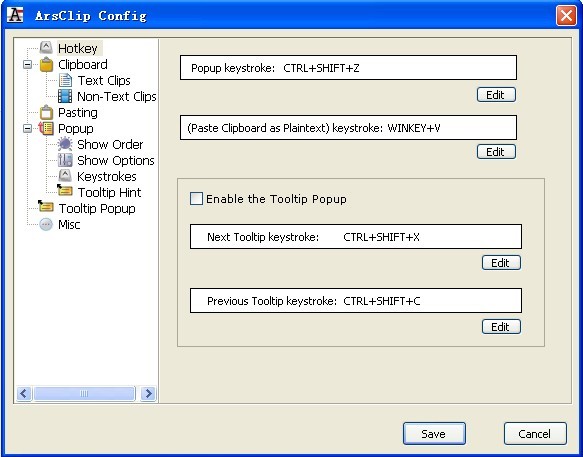This screenshot has width=583, height=457.
Task: Click the Pasting clipboard icon
Action: click(x=46, y=112)
